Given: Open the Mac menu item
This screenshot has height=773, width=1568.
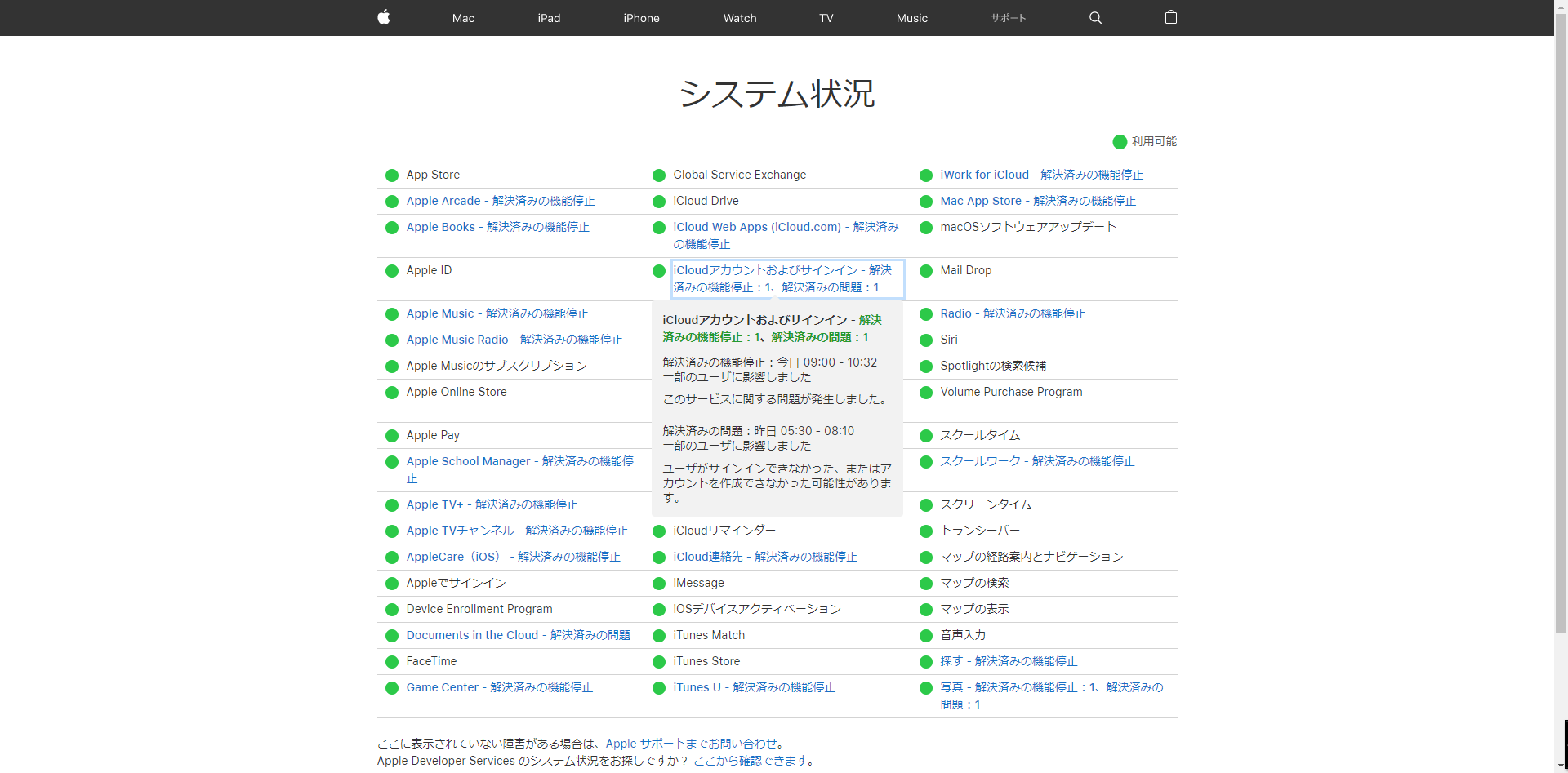Looking at the screenshot, I should coord(463,18).
